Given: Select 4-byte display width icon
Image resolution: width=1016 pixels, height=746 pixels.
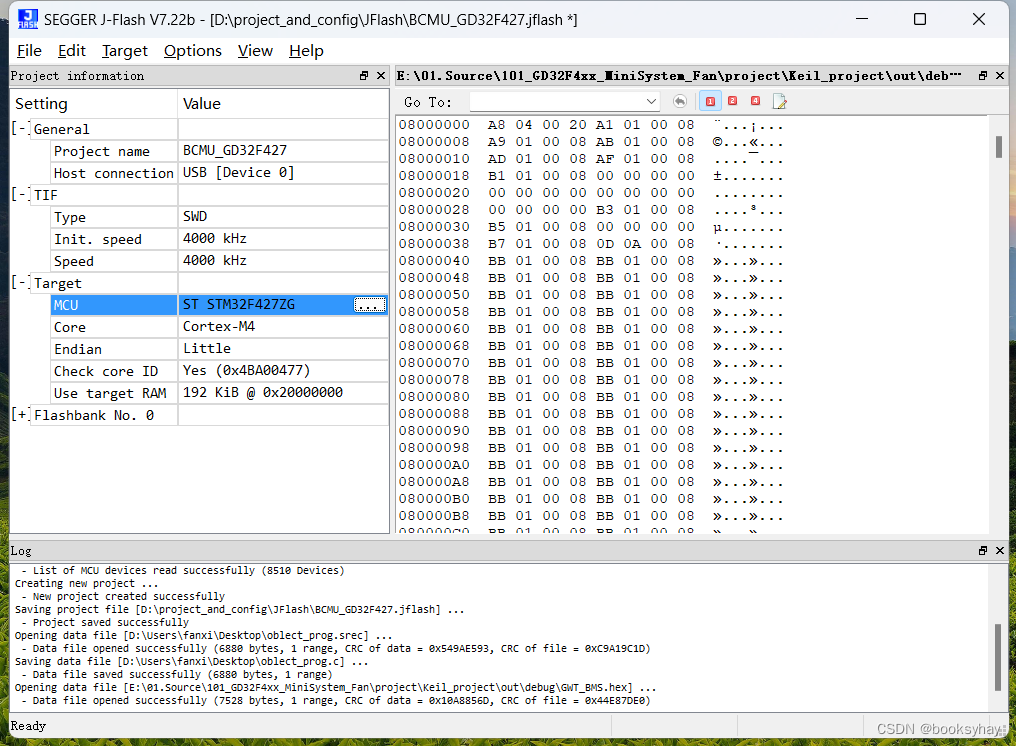Looking at the screenshot, I should pyautogui.click(x=756, y=100).
